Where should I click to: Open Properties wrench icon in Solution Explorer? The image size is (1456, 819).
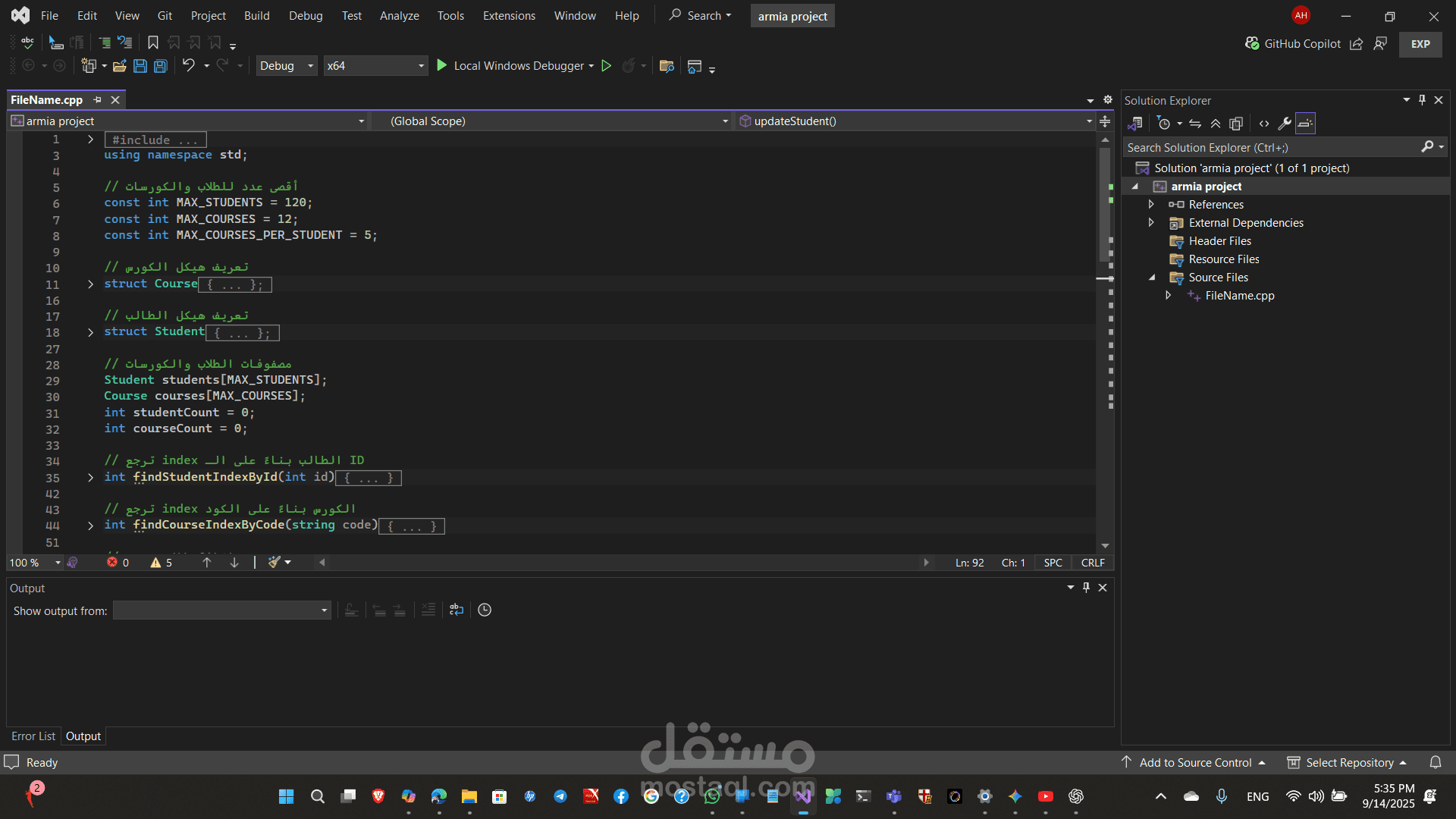click(x=1285, y=124)
